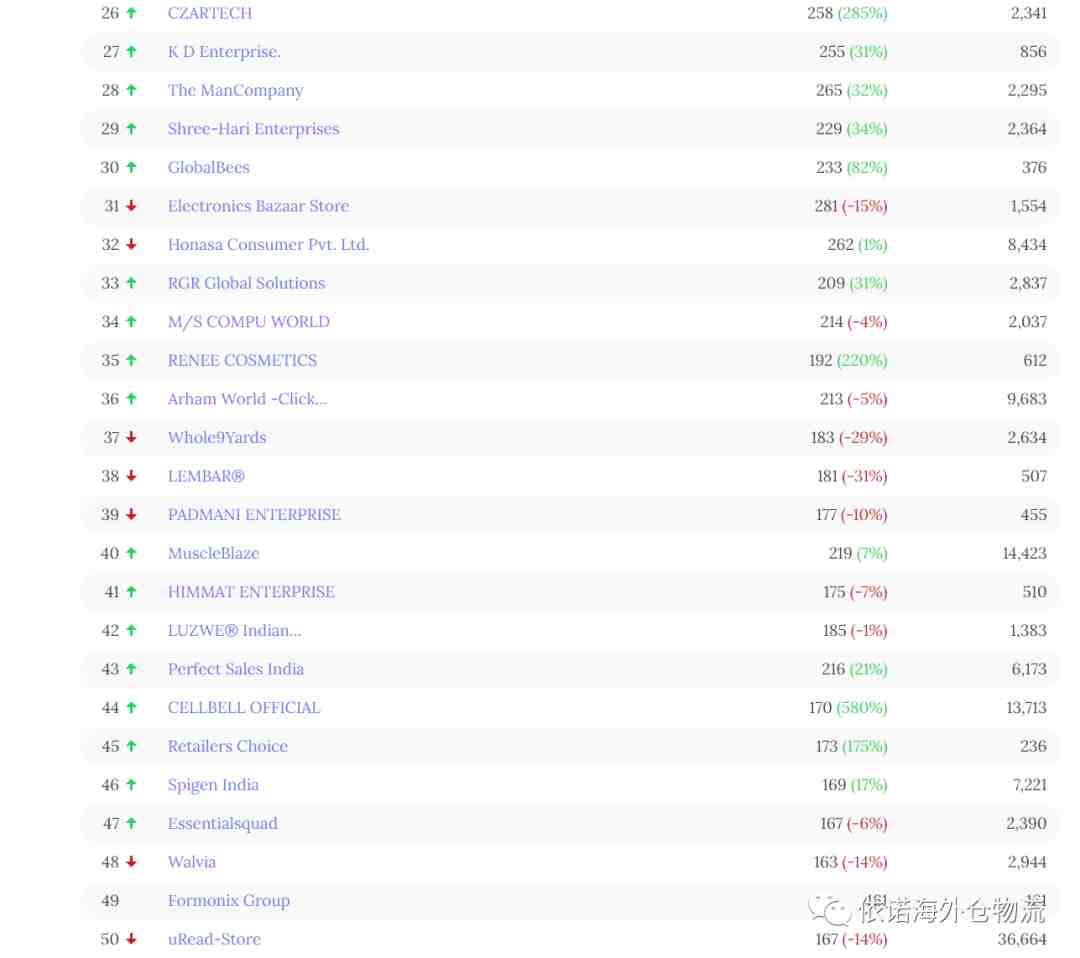Visit Whole9Yards seller link

216,437
